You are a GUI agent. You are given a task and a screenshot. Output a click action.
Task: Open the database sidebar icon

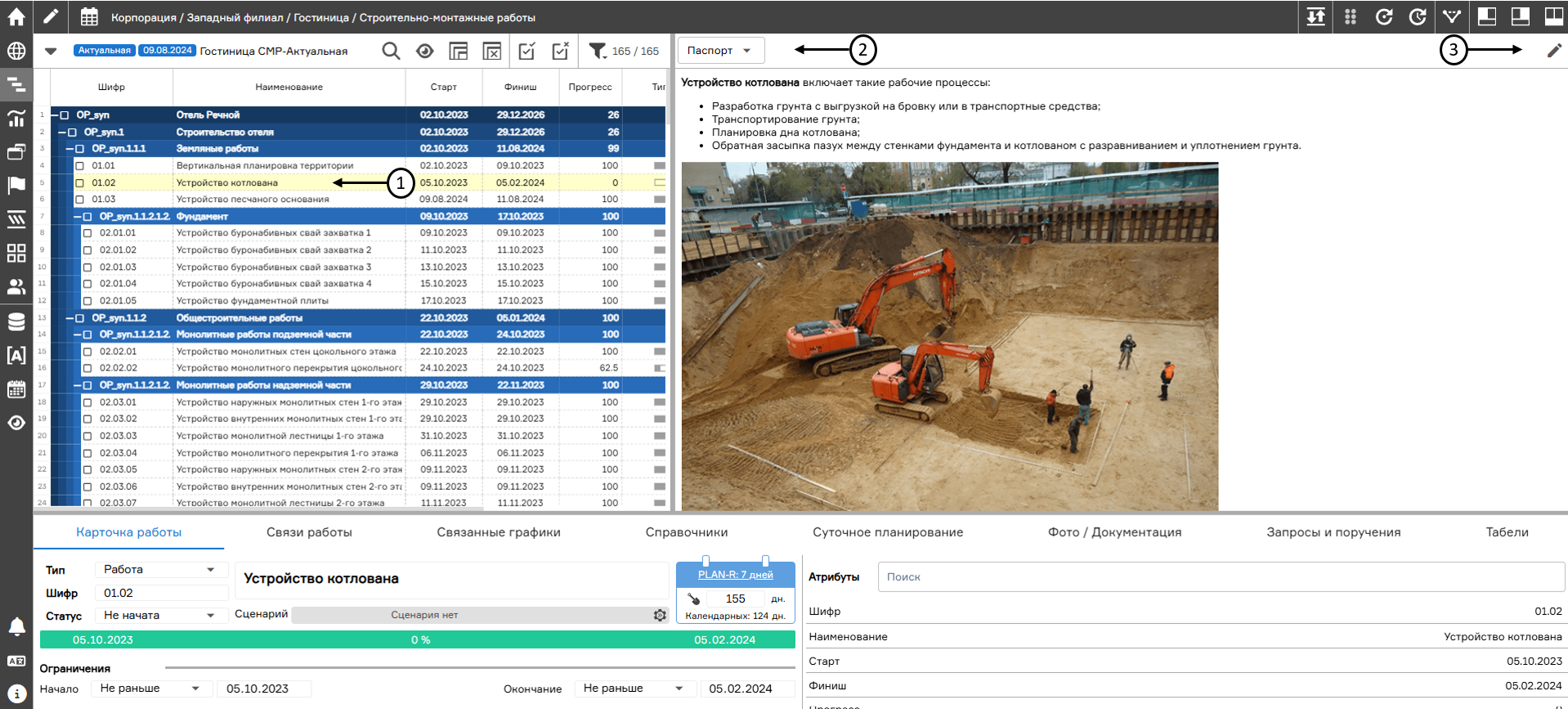(x=16, y=321)
